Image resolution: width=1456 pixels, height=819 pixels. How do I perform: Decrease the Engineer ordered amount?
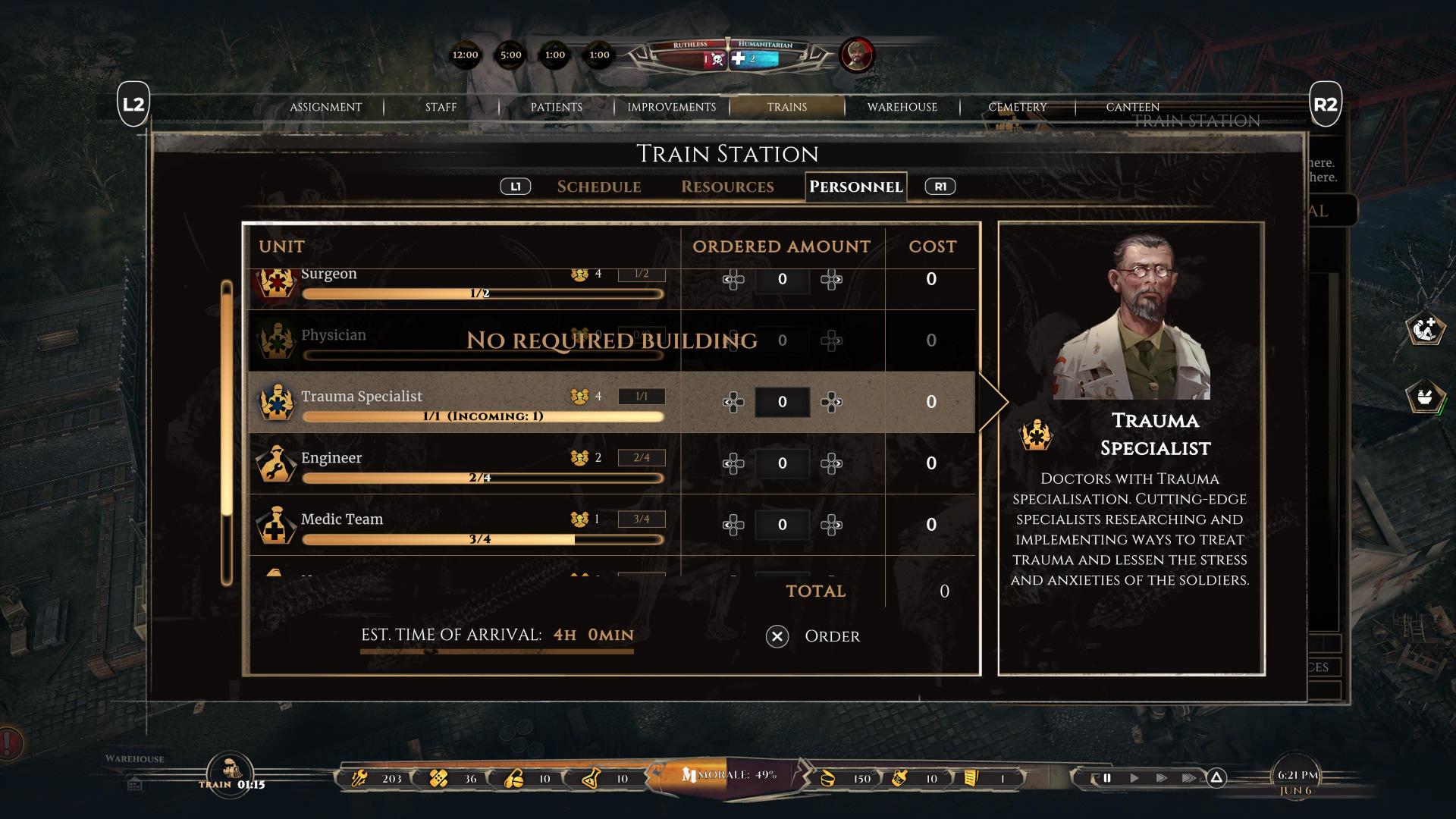tap(733, 463)
